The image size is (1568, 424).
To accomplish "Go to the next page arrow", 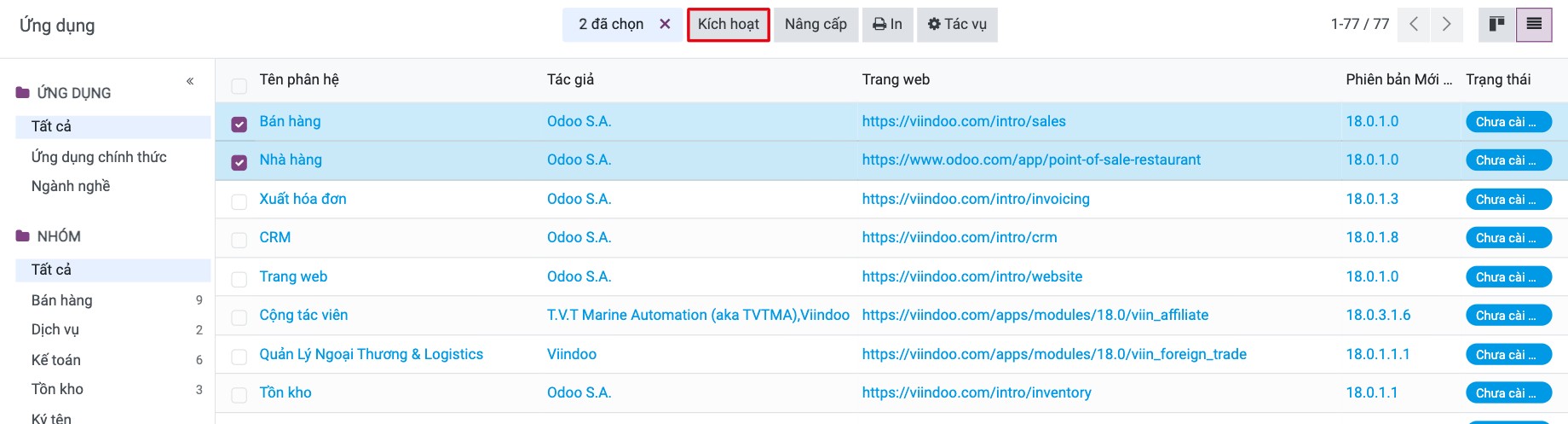I will (x=1446, y=24).
